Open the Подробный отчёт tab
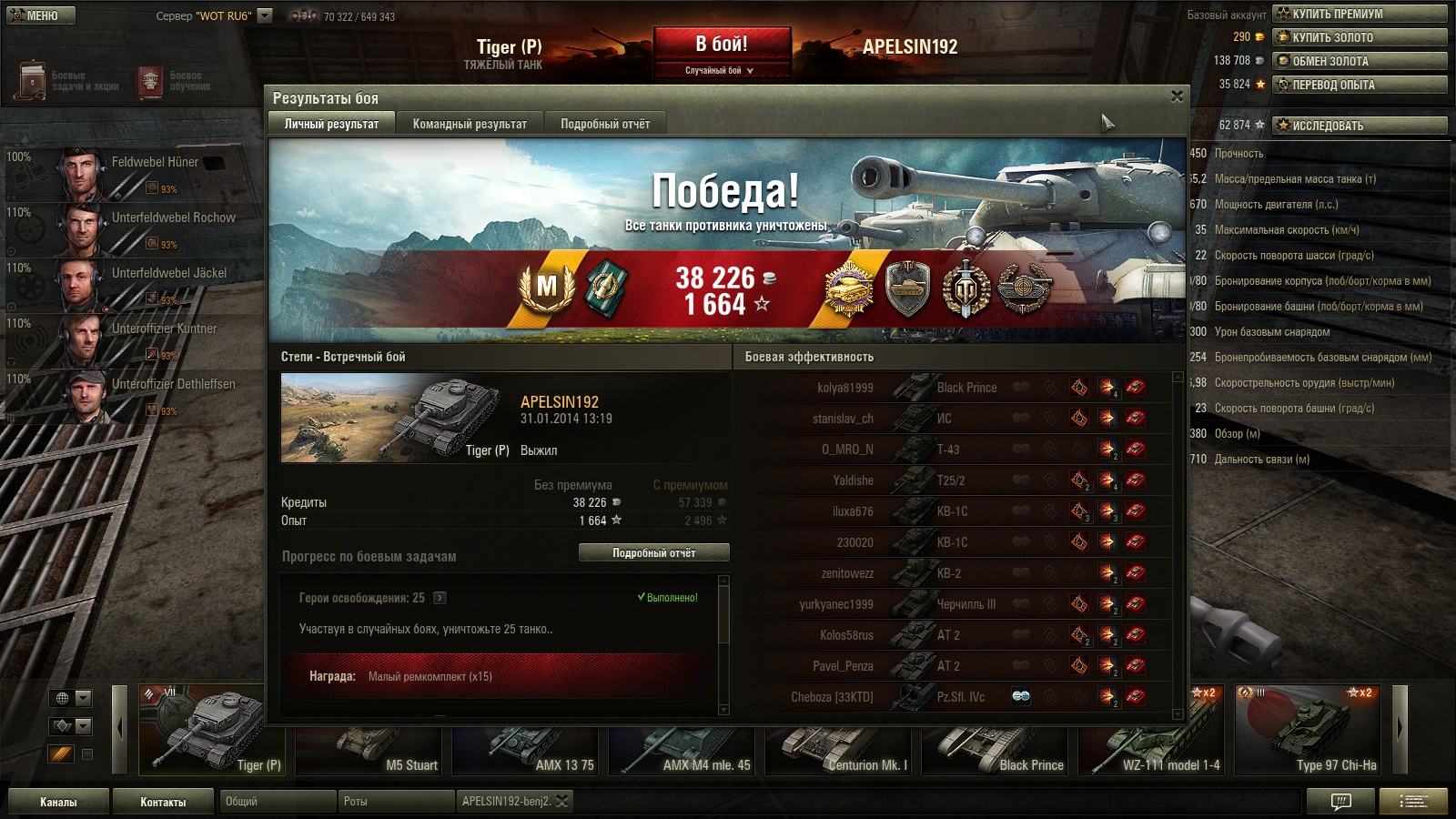Image resolution: width=1456 pixels, height=819 pixels. 605,124
